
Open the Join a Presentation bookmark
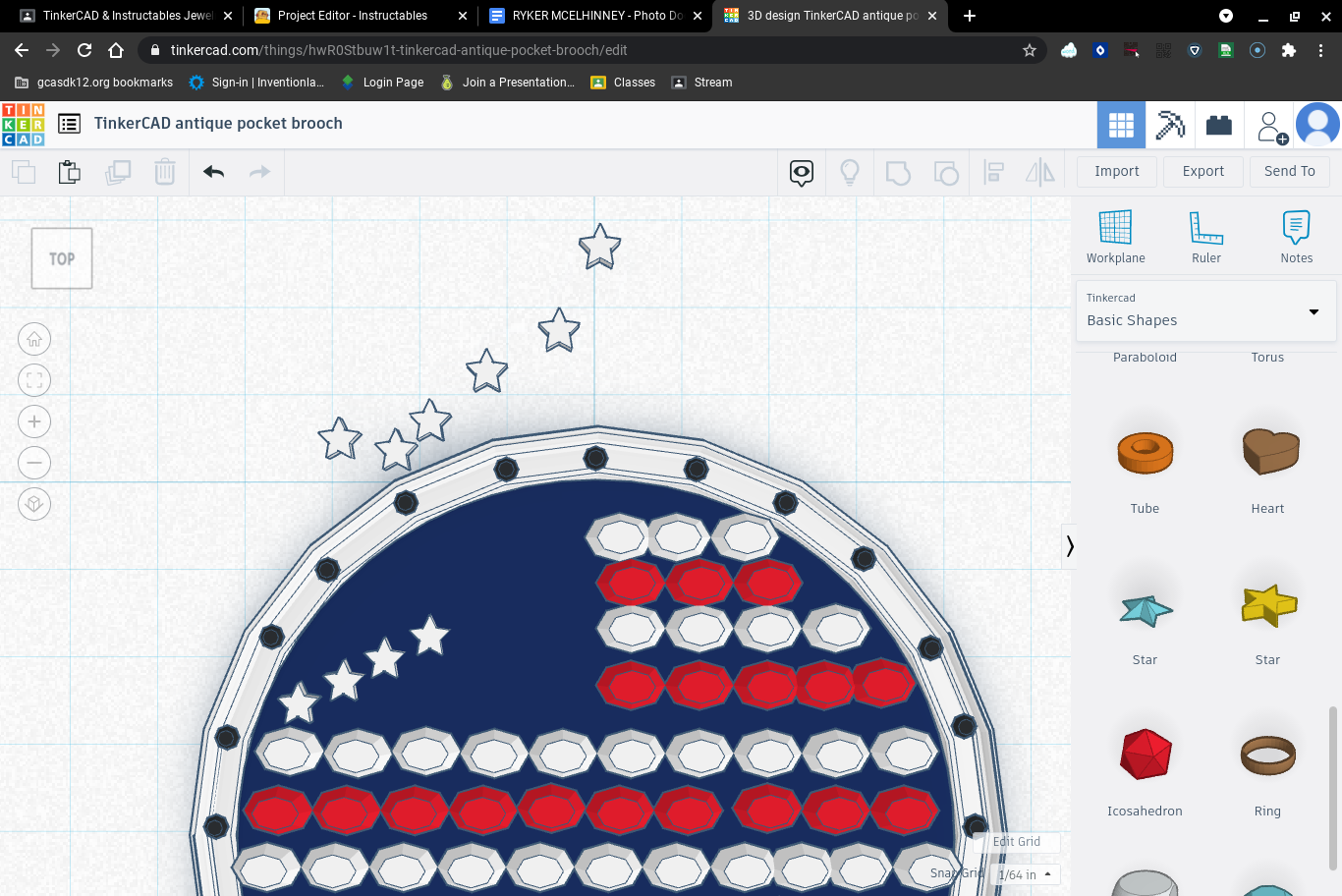click(x=507, y=83)
